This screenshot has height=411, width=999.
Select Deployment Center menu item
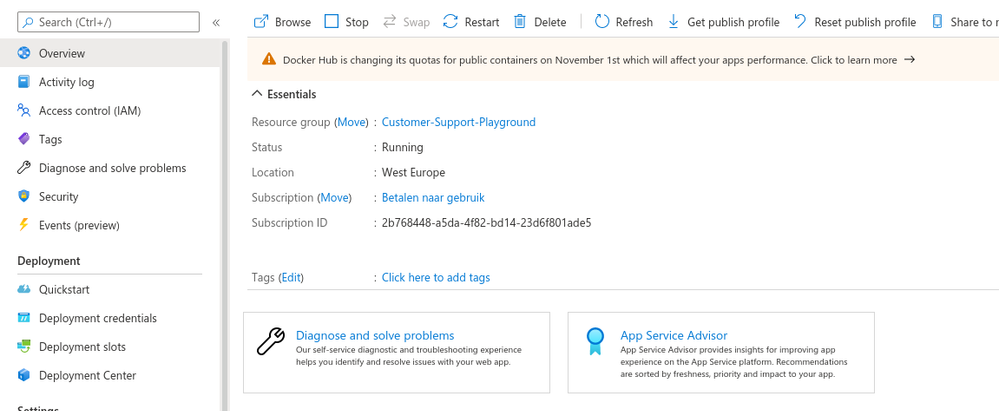[x=87, y=376]
